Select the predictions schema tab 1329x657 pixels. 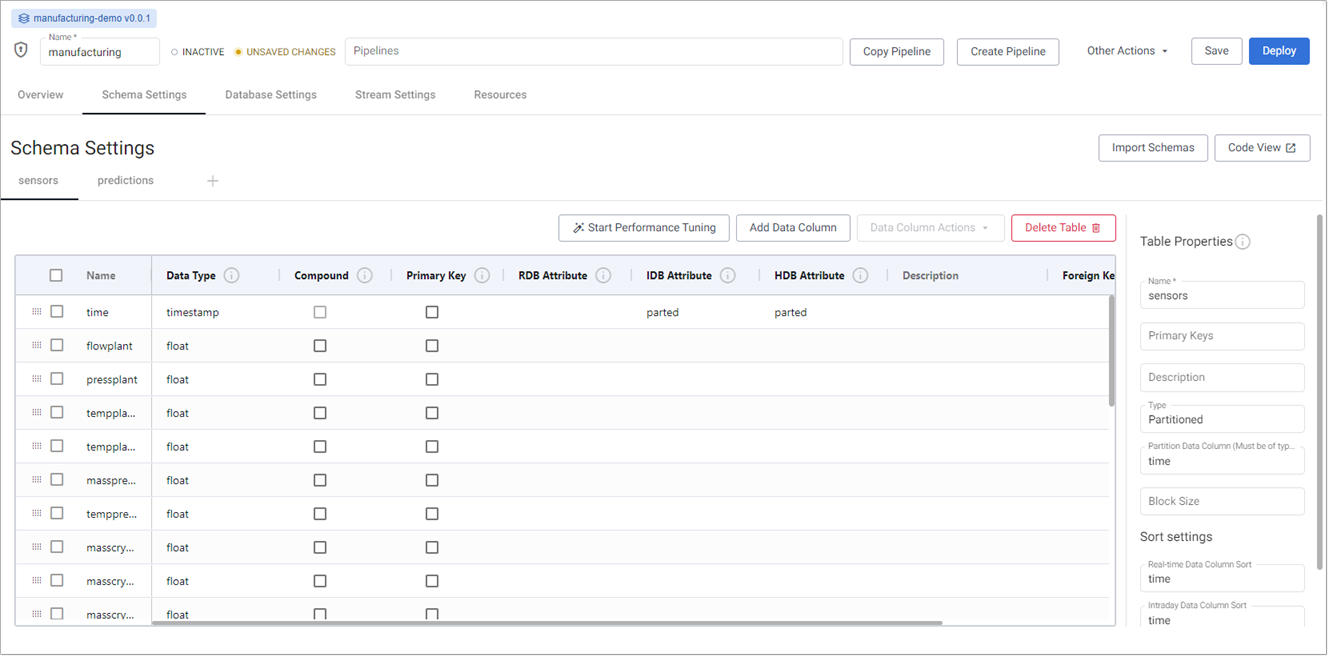coord(125,180)
